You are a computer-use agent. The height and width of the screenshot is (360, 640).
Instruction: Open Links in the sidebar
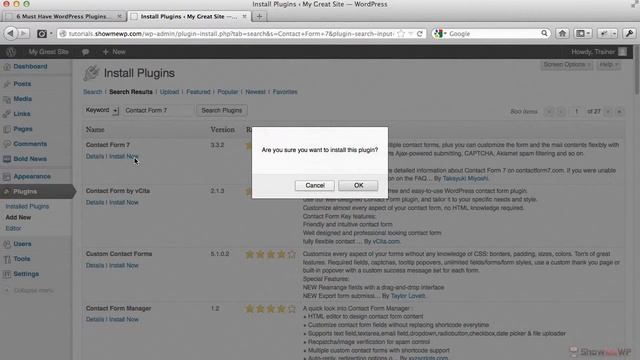click(x=22, y=114)
